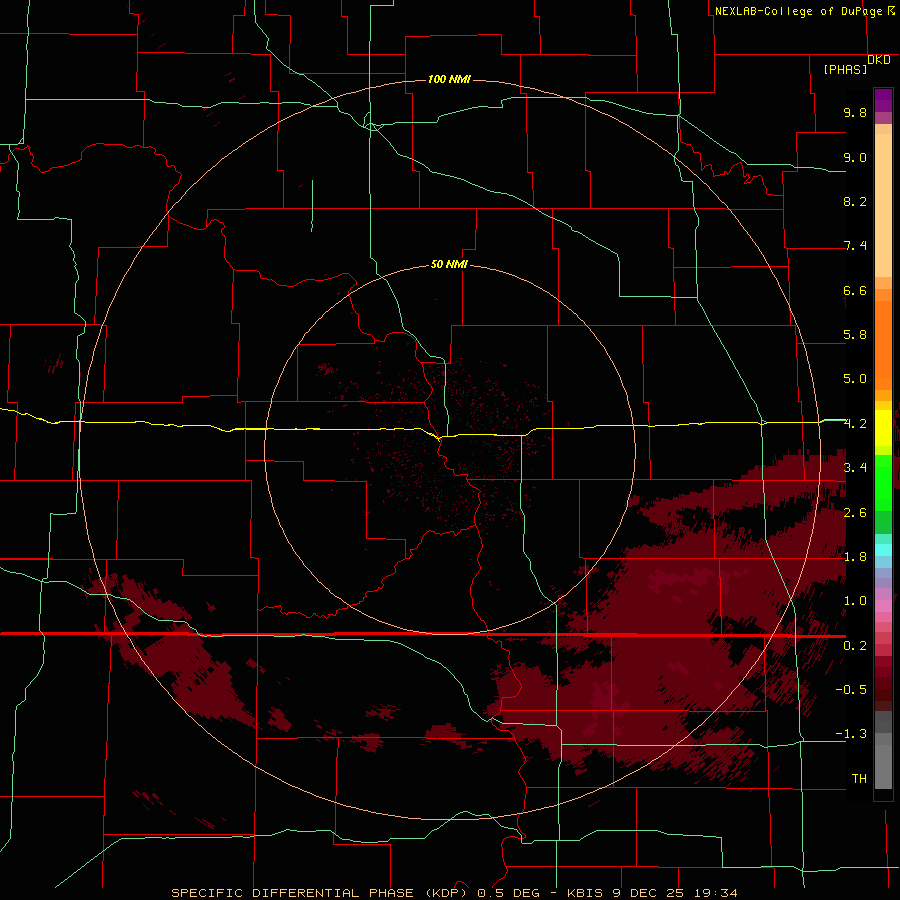Click the 6.6 value on the color scale
Viewport: 900px width, 900px height.
tap(855, 290)
